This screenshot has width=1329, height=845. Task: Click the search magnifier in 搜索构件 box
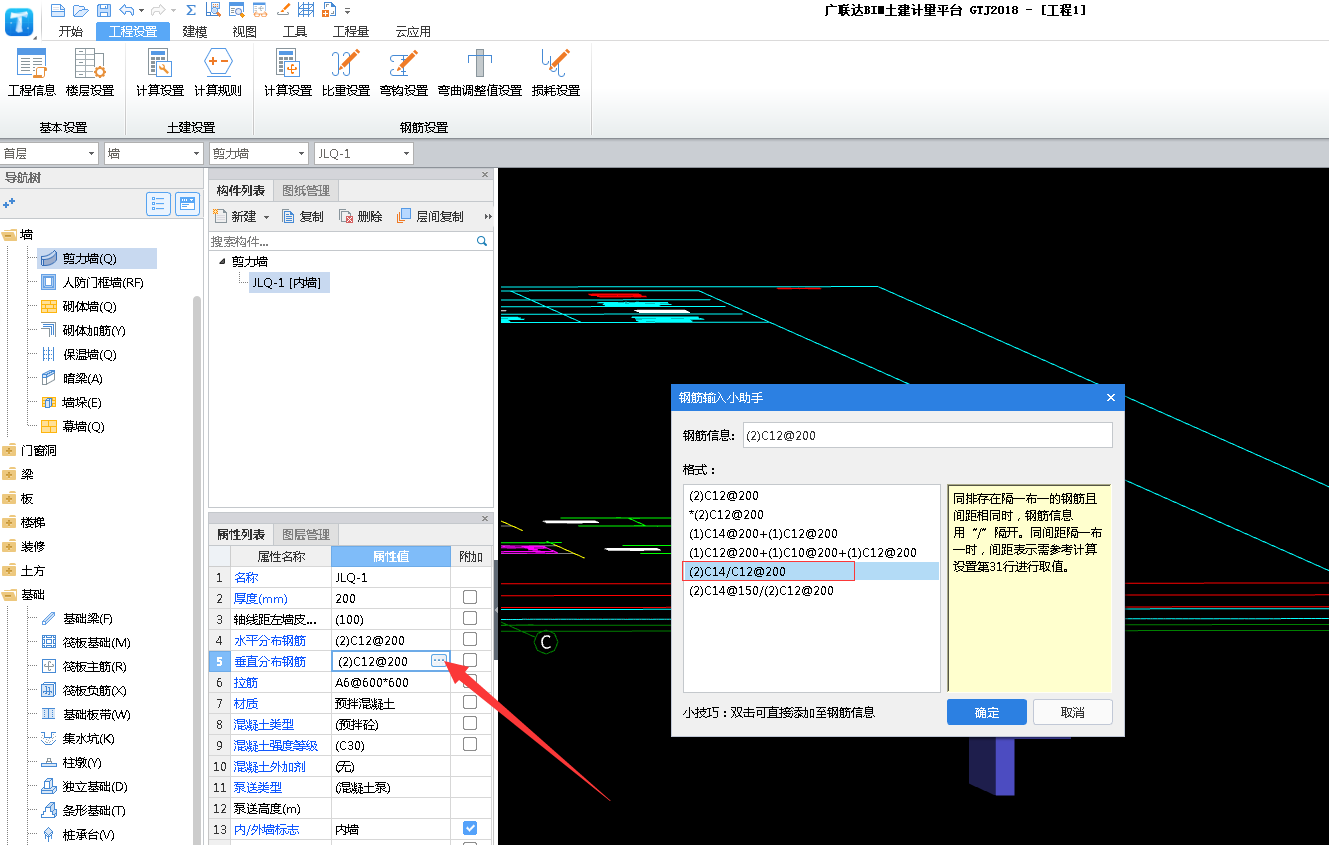pyautogui.click(x=482, y=241)
